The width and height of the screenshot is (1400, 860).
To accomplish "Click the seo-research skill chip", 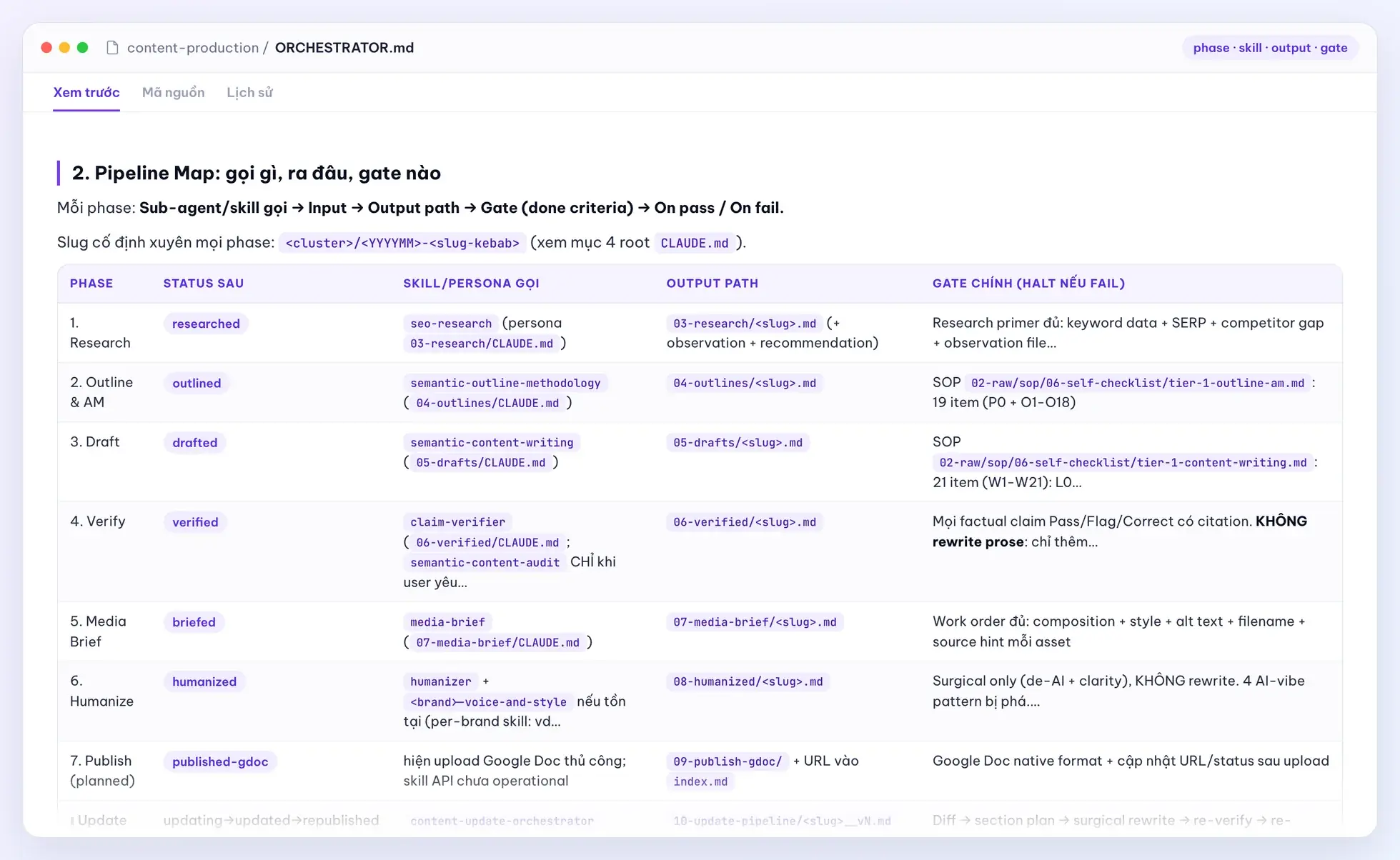I will point(451,324).
